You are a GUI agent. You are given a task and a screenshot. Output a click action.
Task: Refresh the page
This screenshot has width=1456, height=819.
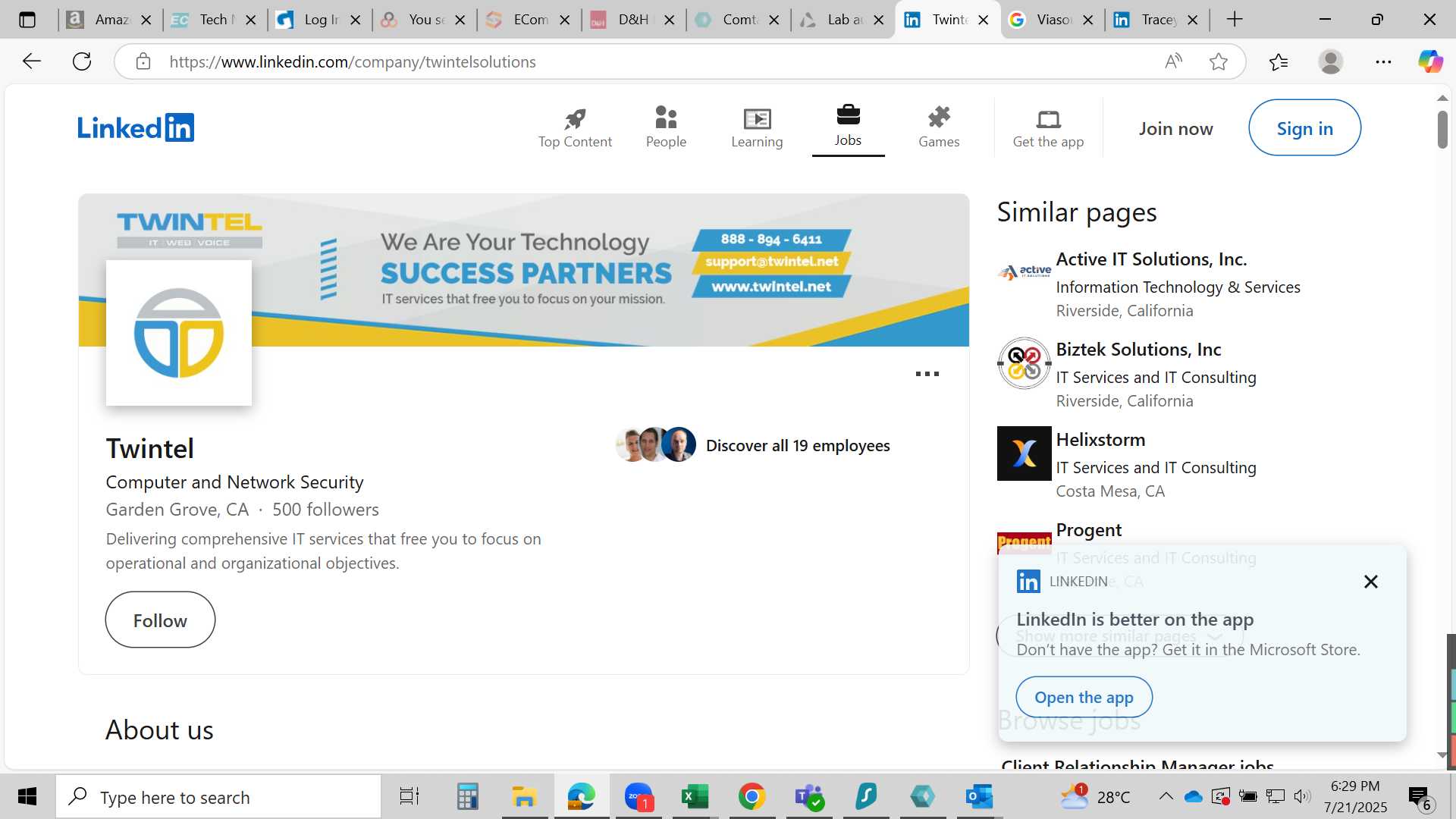[82, 61]
